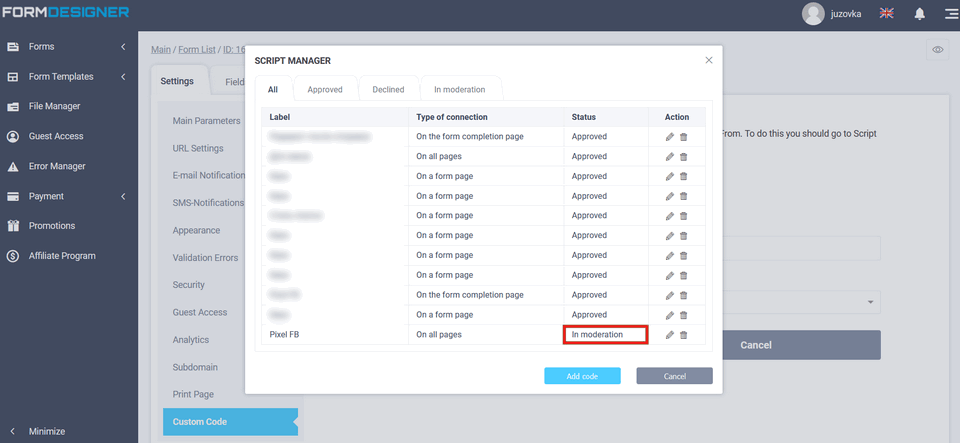Viewport: 960px width, 443px height.
Task: Edit the approved 'On all pages' script
Action: pos(669,157)
